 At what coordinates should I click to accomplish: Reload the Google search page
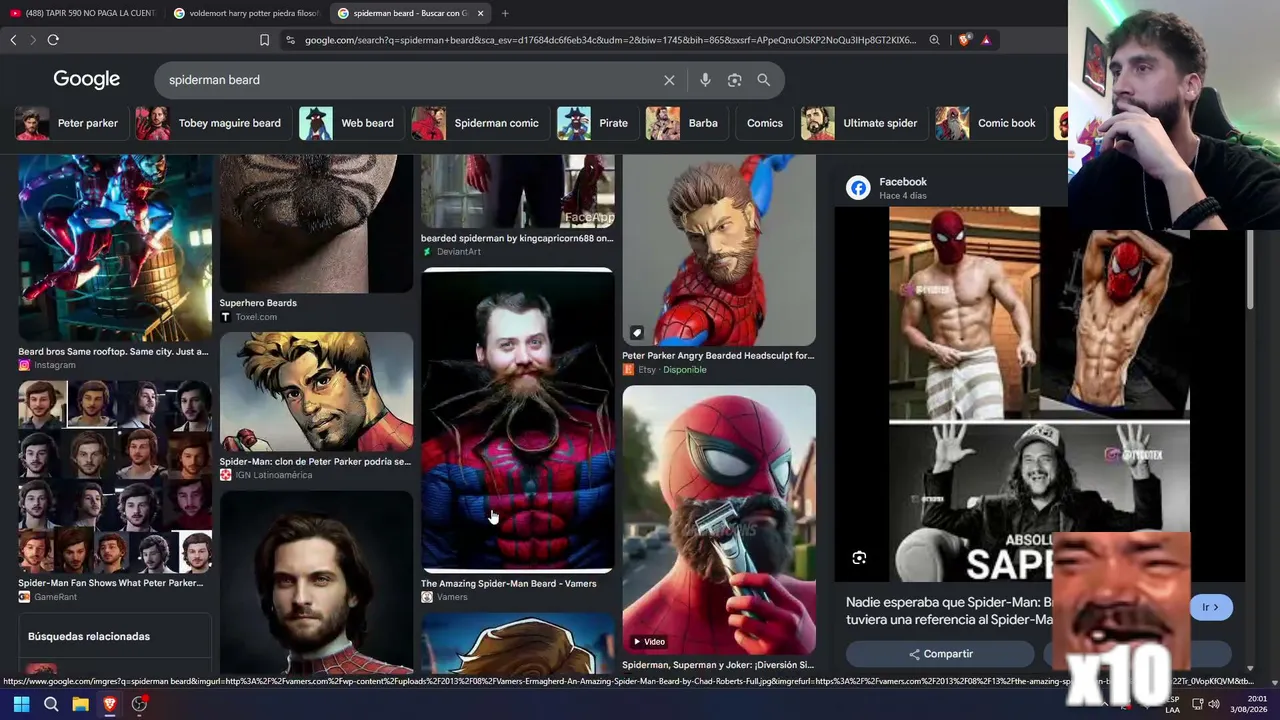click(x=53, y=40)
